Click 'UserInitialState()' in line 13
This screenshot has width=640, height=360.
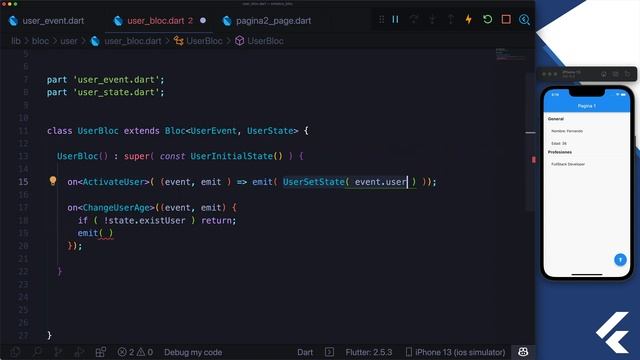(x=236, y=156)
